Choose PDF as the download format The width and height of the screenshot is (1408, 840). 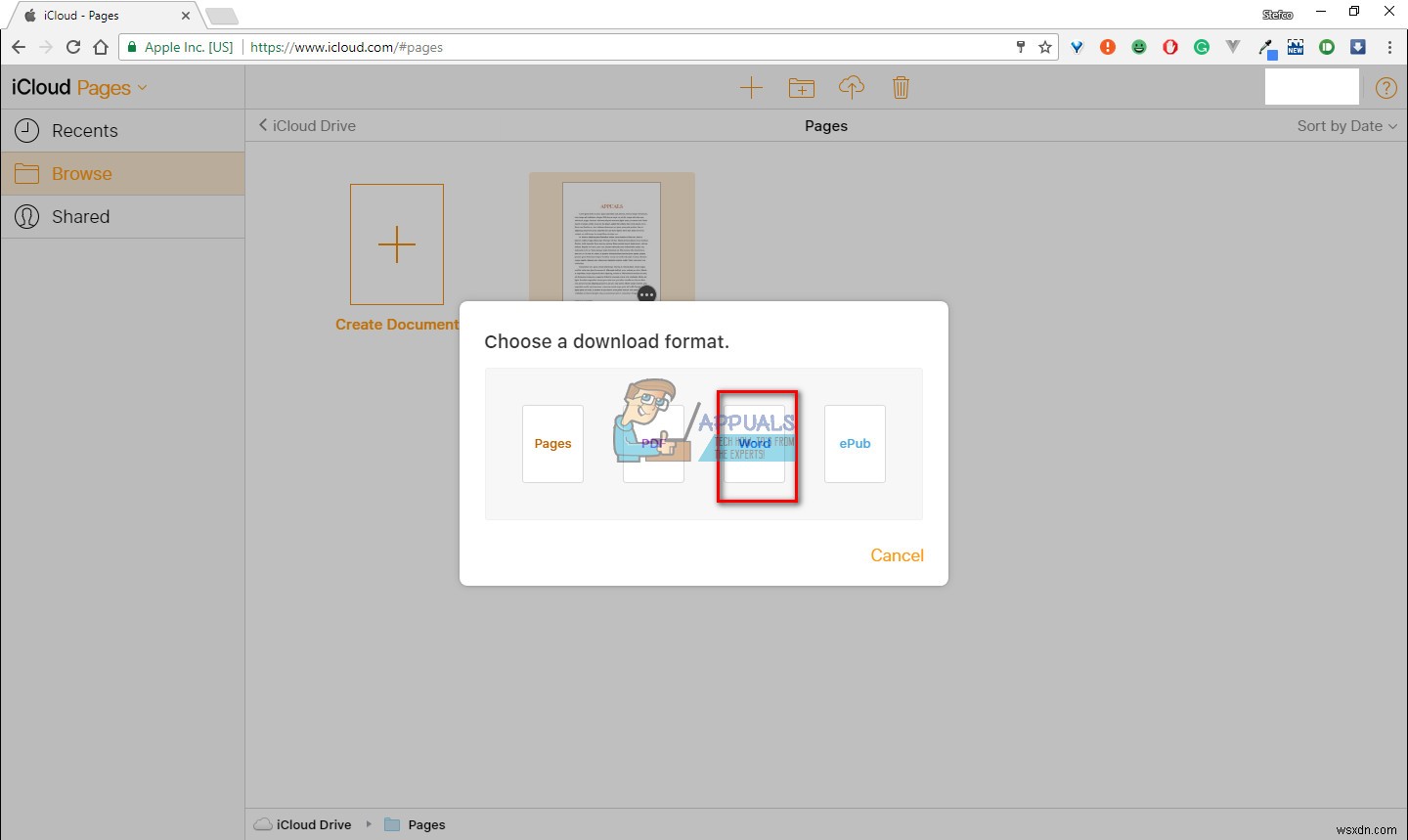[653, 444]
